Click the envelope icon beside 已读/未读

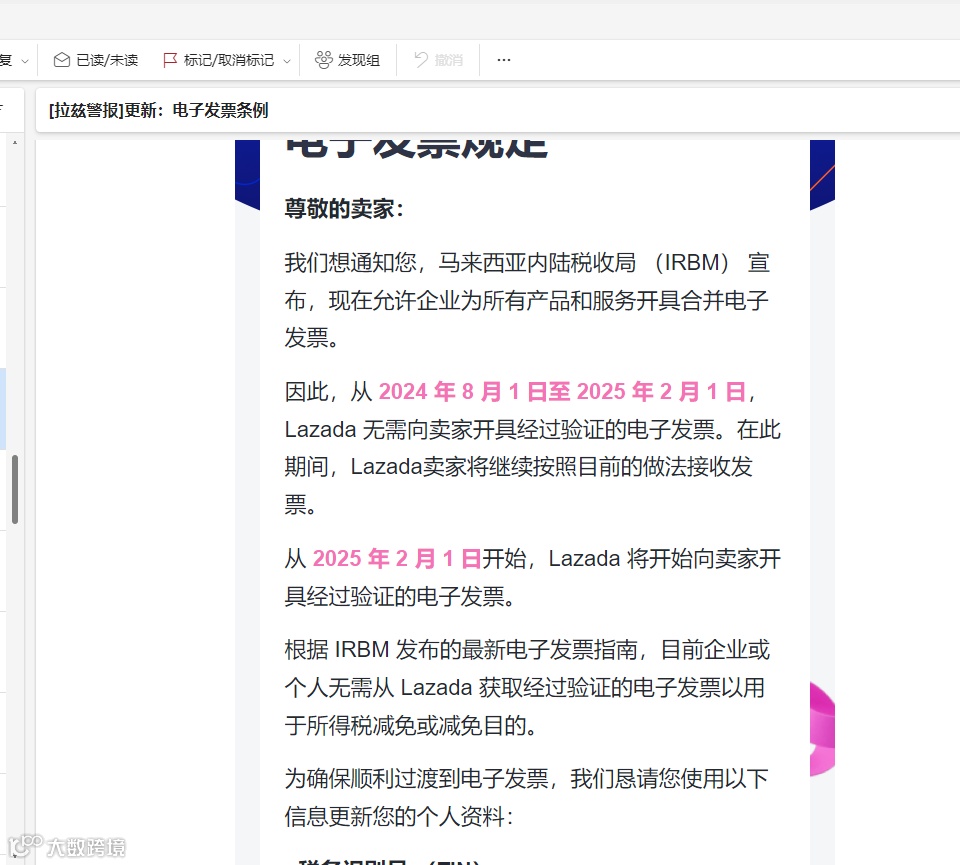pyautogui.click(x=60, y=60)
